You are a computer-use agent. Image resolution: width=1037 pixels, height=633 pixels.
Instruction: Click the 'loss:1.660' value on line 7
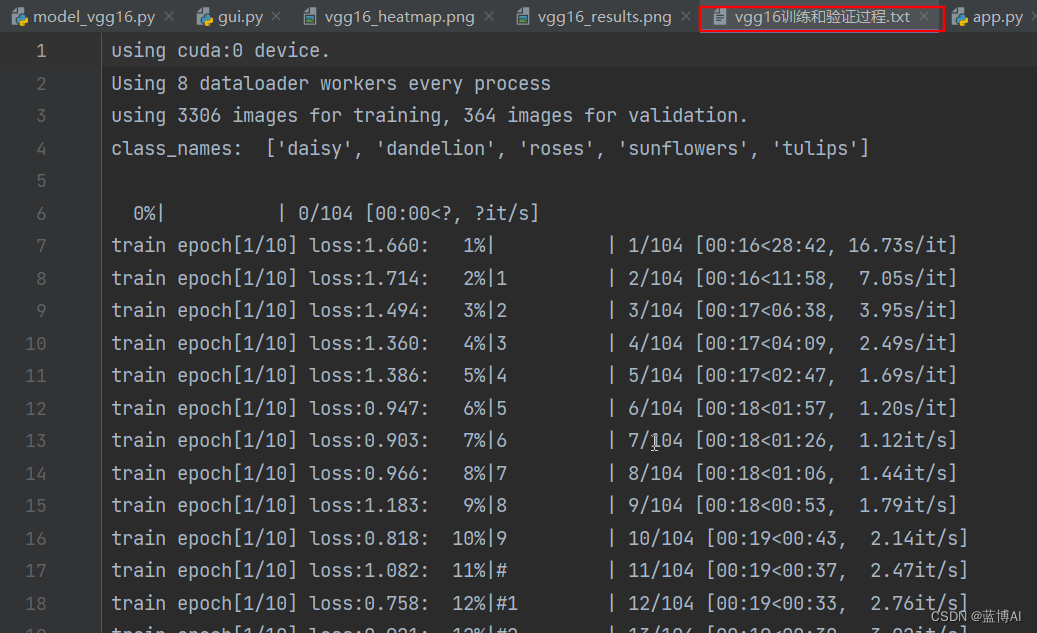[x=369, y=246]
